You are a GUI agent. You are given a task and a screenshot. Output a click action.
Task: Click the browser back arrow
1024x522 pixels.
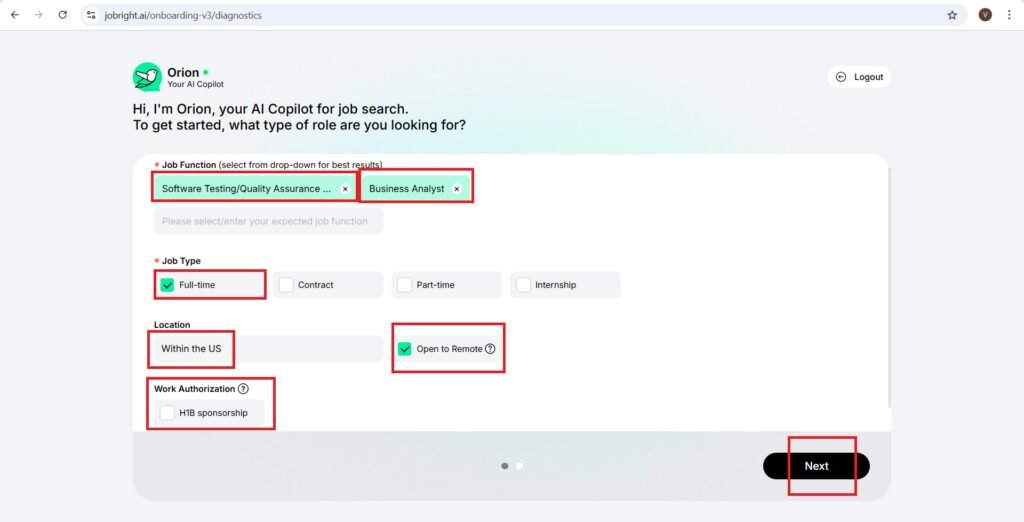click(x=15, y=15)
